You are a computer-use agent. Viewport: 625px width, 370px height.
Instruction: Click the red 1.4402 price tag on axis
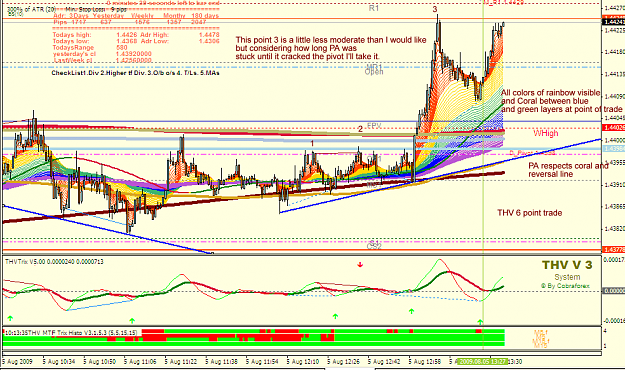[613, 128]
